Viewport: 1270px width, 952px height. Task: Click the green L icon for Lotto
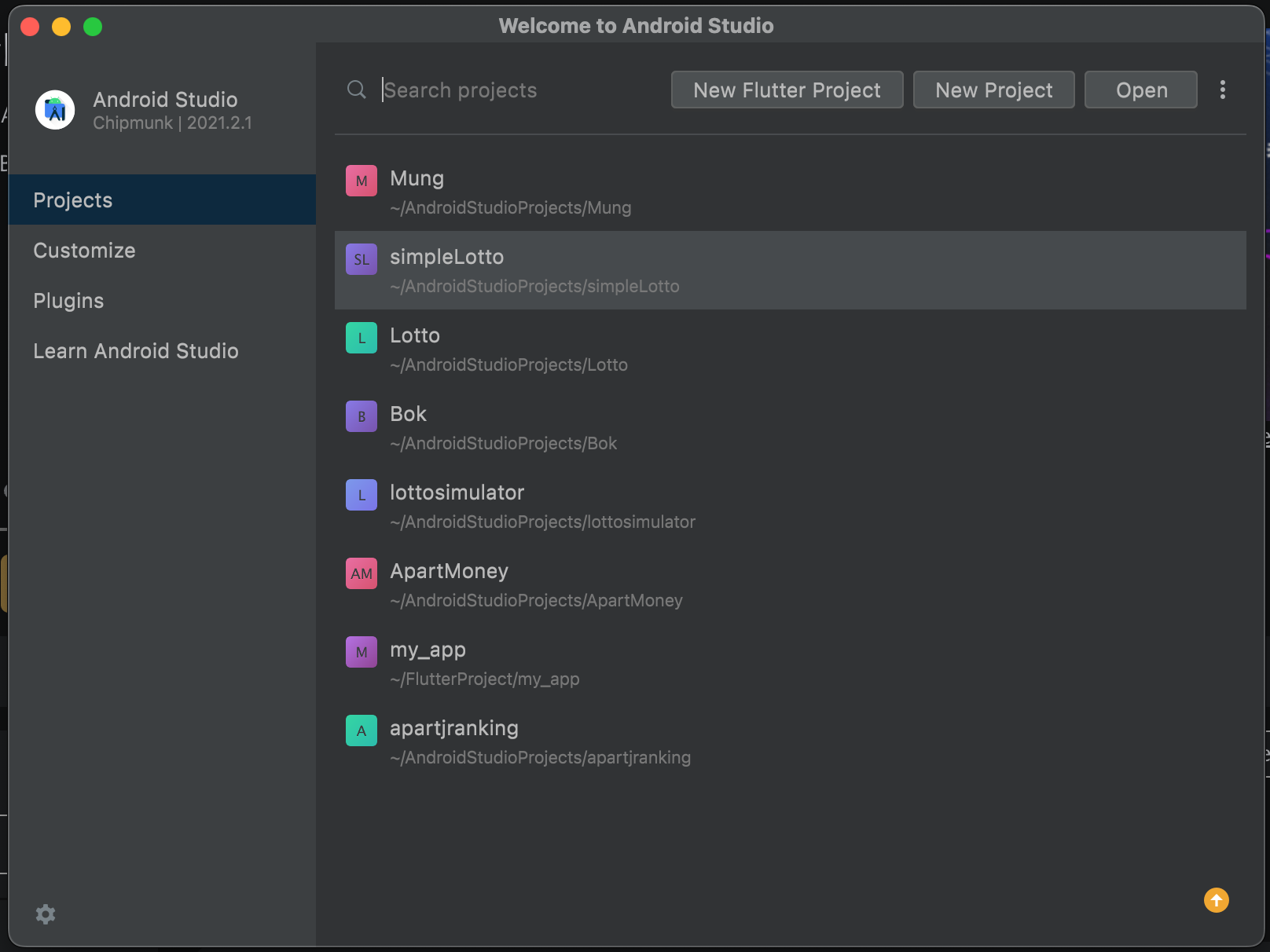click(x=362, y=338)
